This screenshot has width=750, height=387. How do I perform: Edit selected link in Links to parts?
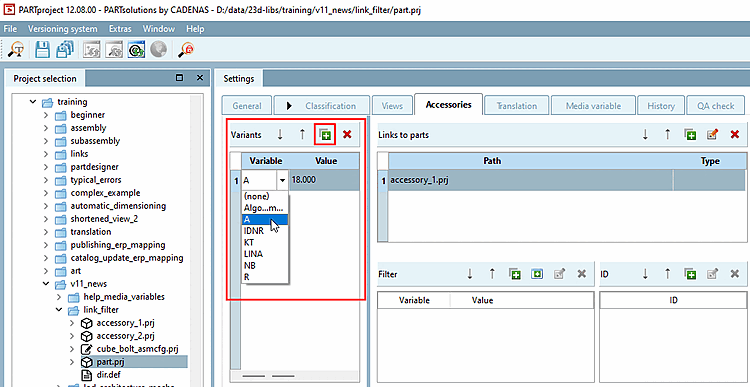pyautogui.click(x=713, y=135)
